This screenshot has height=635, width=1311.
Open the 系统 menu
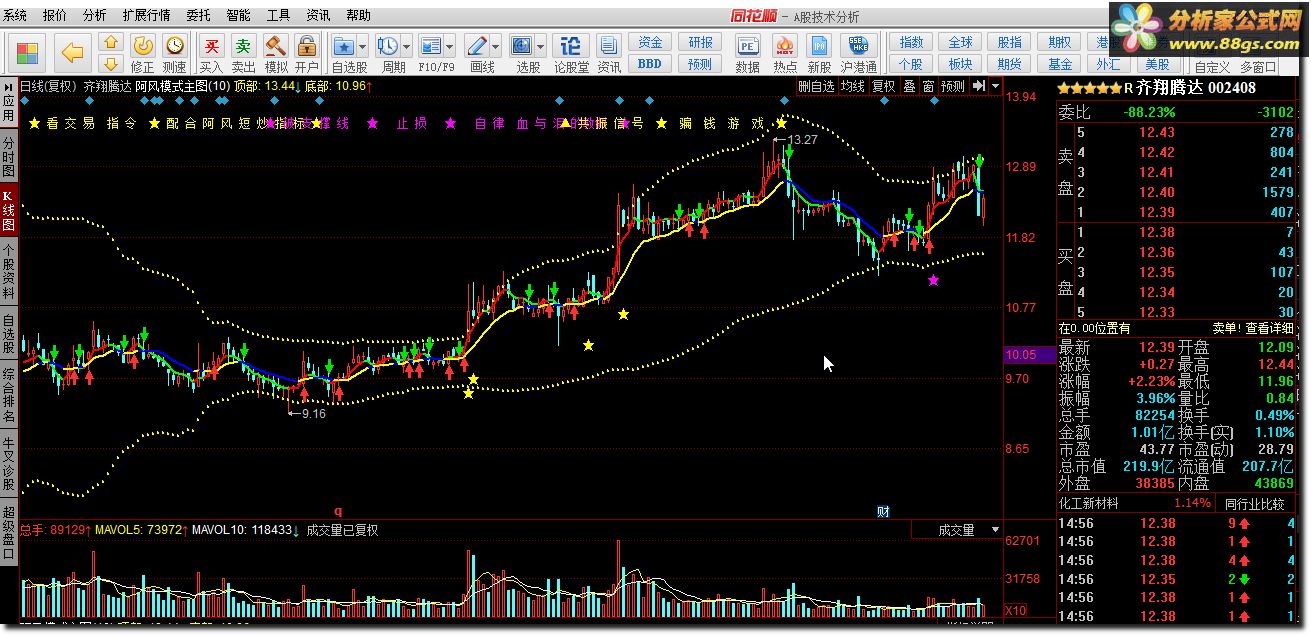tap(16, 15)
